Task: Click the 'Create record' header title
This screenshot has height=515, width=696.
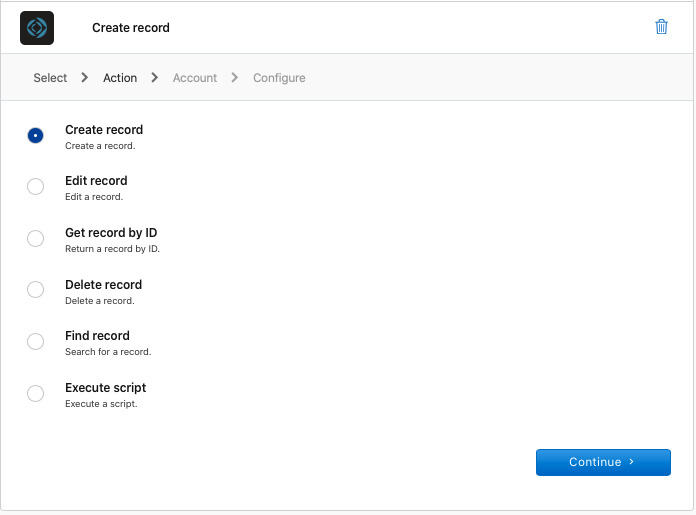Action: 131,28
